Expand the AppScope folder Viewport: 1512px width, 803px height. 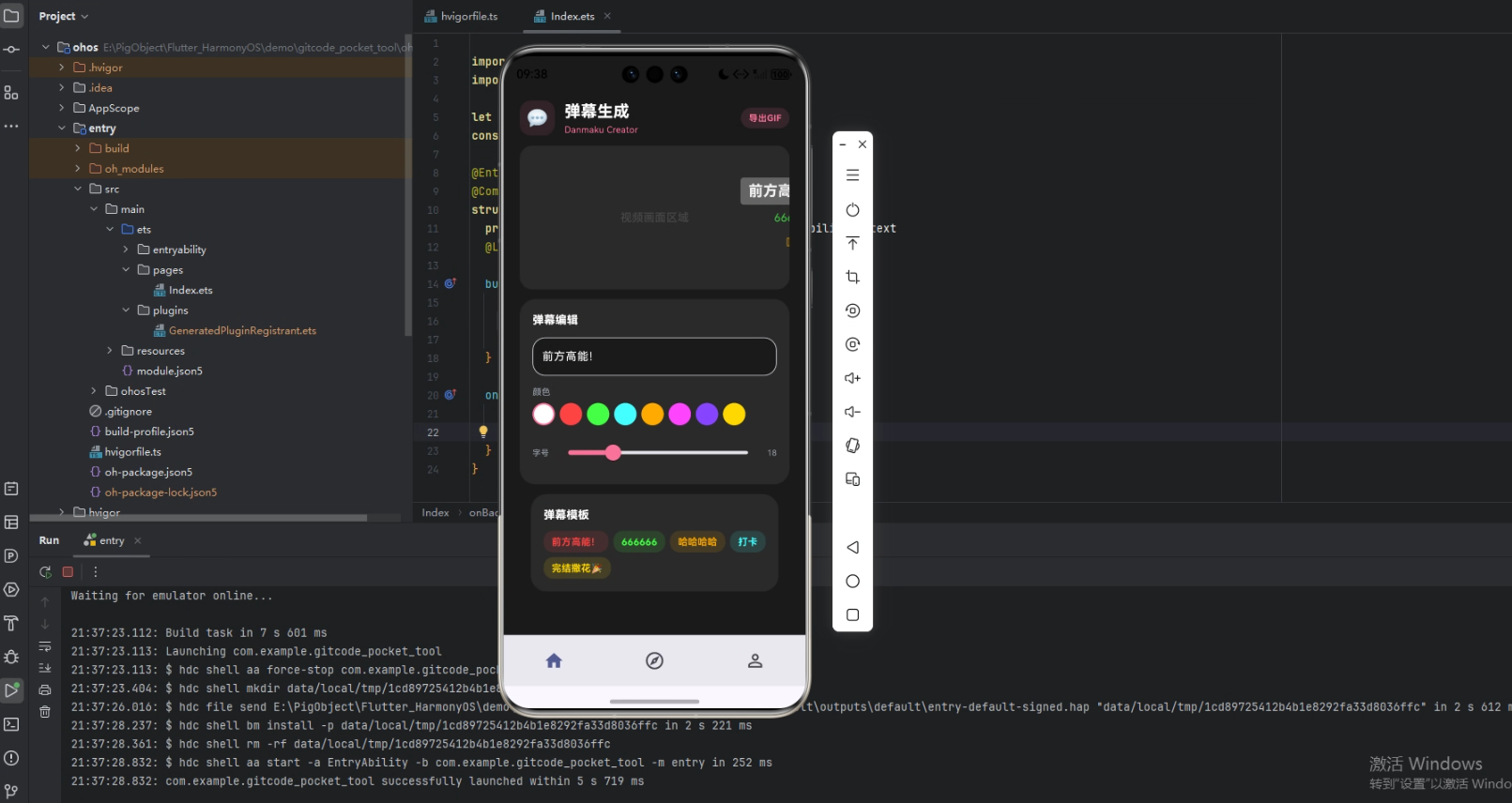[x=62, y=108]
